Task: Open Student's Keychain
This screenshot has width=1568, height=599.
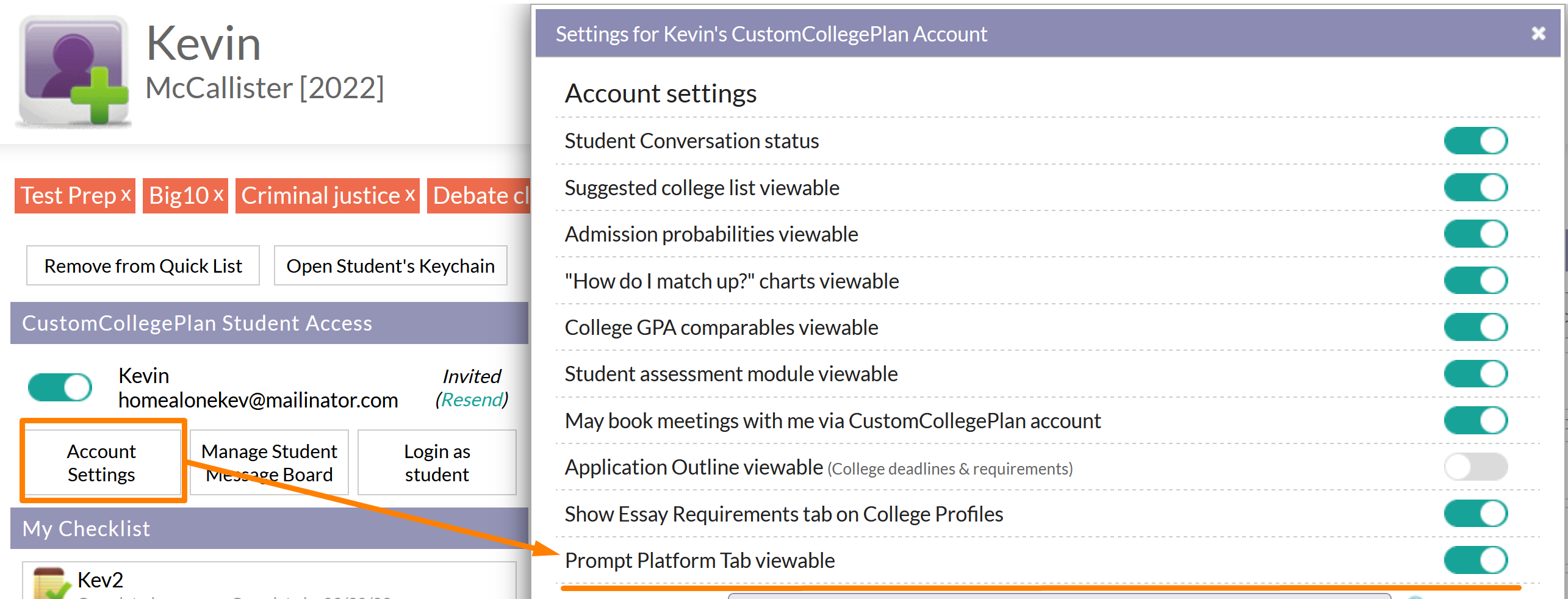Action: coord(390,265)
